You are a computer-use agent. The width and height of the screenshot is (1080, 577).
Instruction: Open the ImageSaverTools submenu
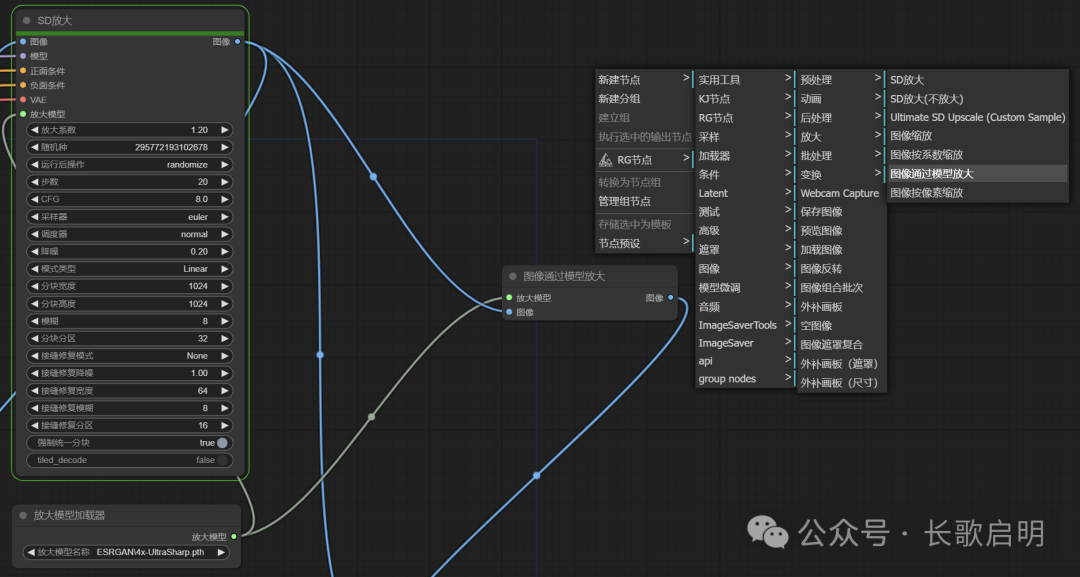pyautogui.click(x=745, y=325)
